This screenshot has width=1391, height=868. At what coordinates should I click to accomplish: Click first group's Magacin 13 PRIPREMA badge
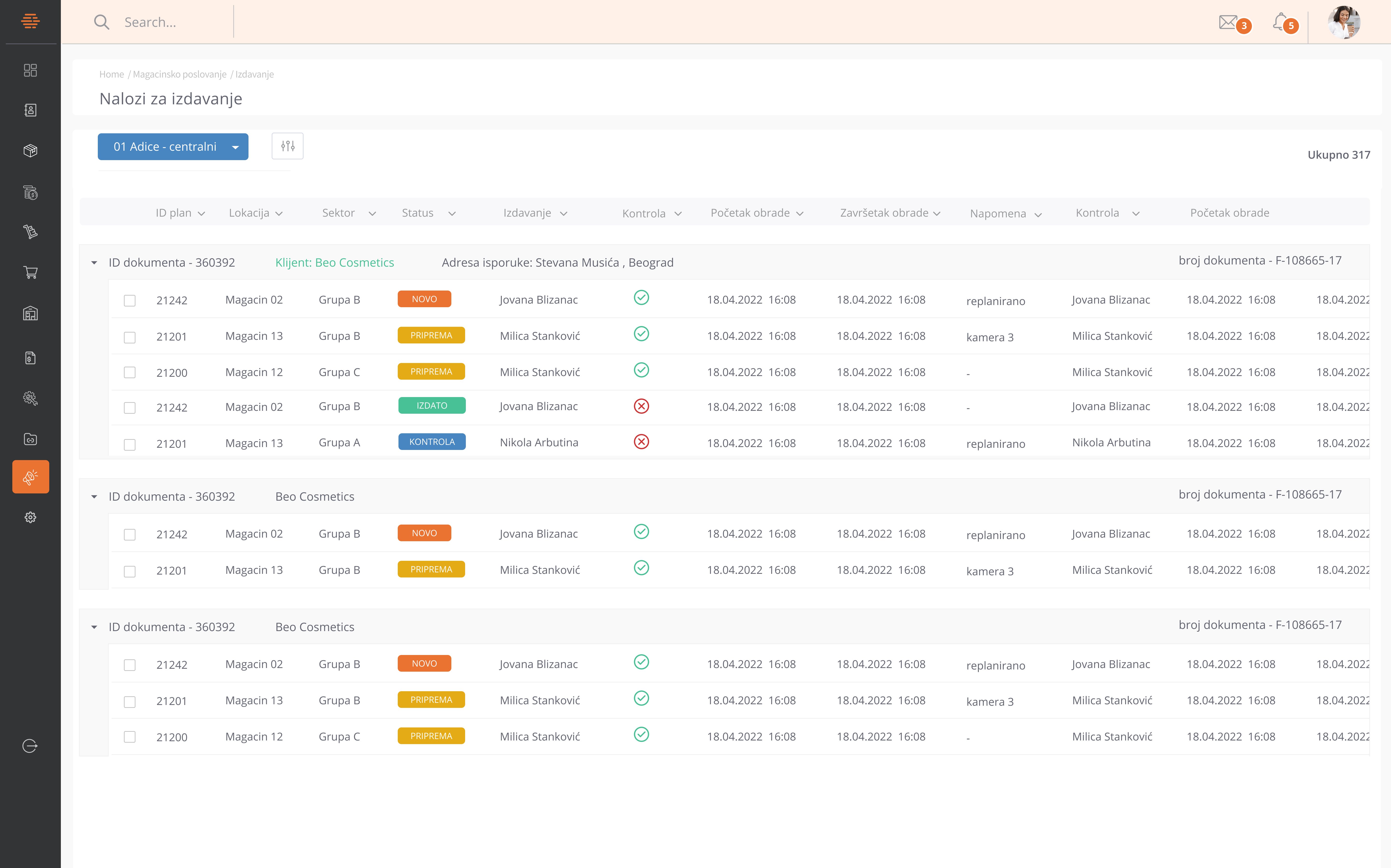coord(431,335)
